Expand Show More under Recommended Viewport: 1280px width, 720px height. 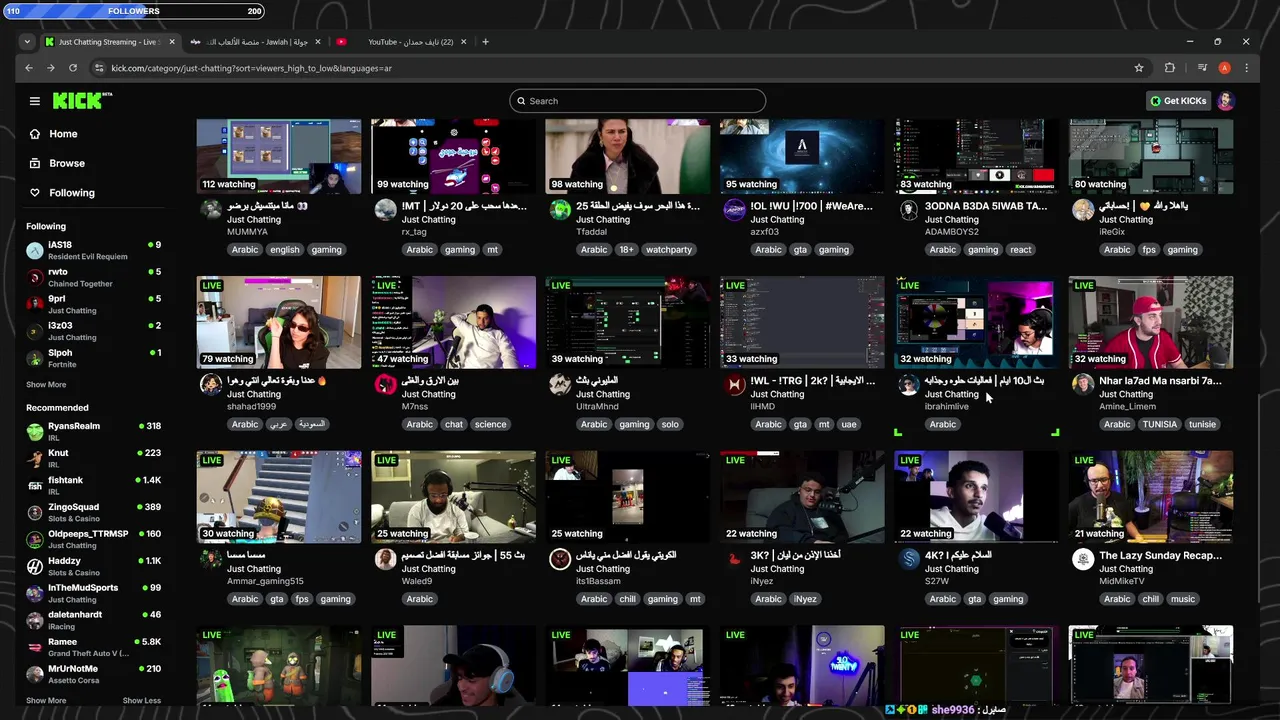pos(46,701)
